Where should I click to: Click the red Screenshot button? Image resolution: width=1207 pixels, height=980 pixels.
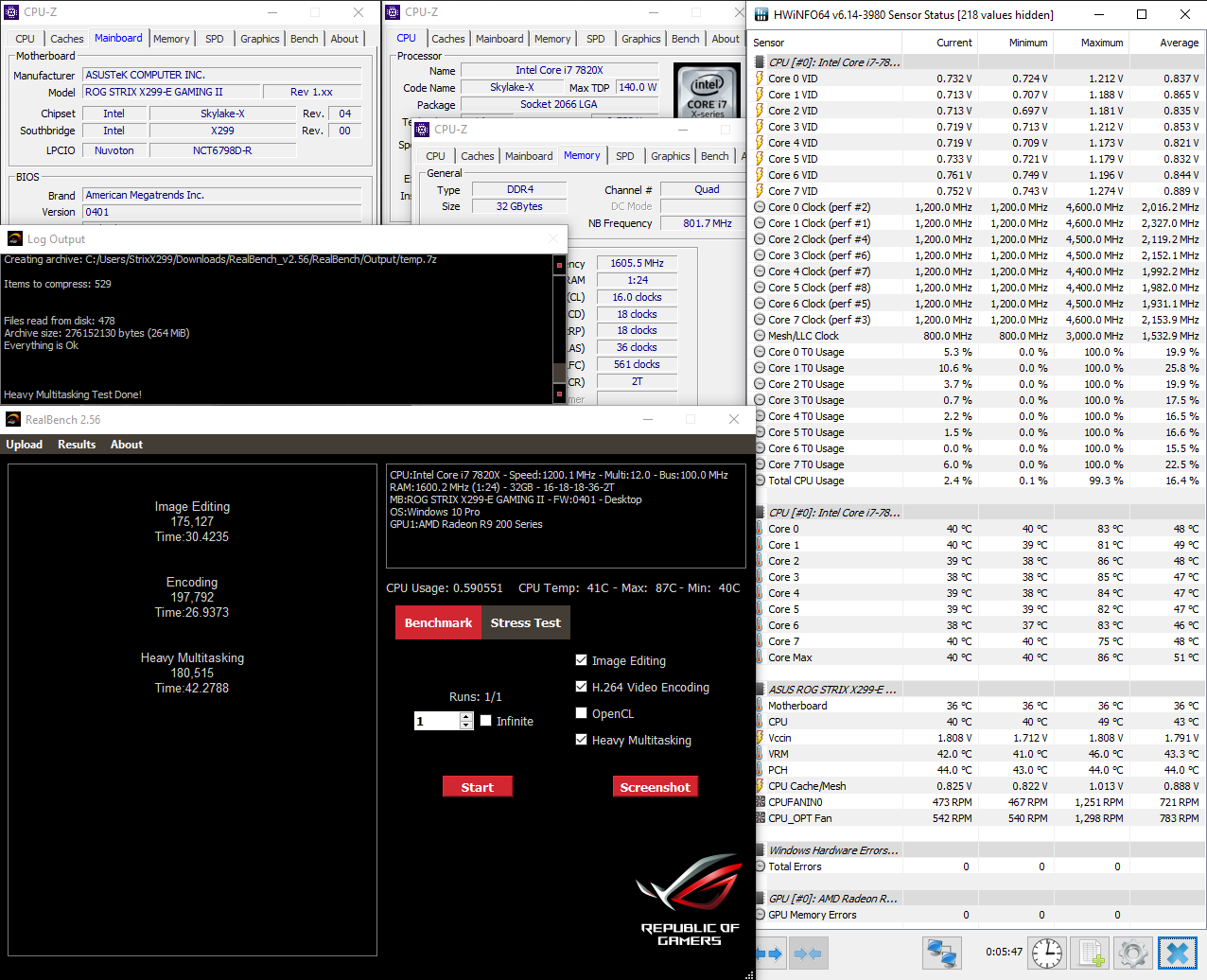656,787
